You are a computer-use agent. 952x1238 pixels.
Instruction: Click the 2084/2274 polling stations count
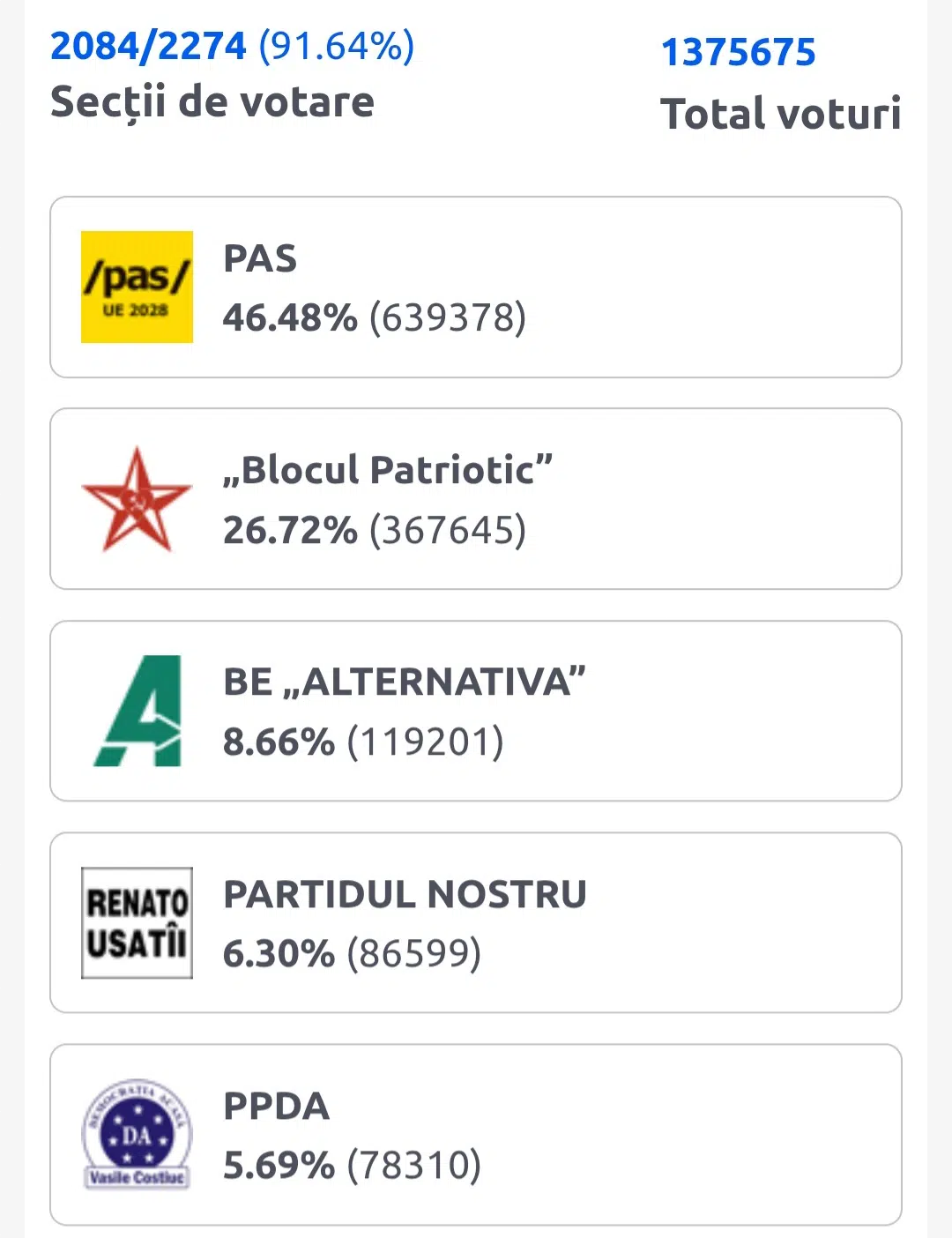coord(148,46)
